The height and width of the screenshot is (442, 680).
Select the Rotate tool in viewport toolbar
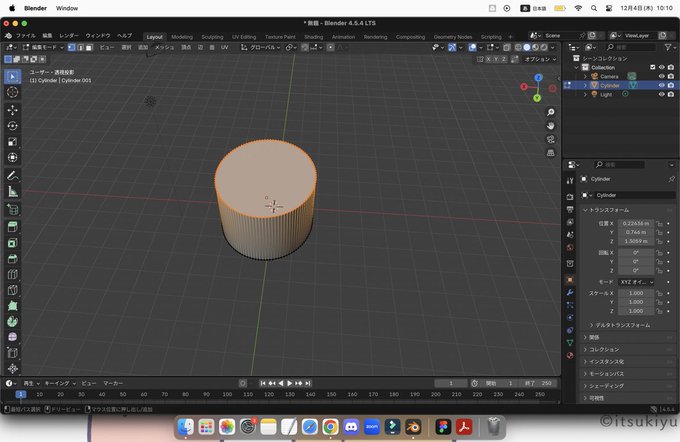point(13,126)
